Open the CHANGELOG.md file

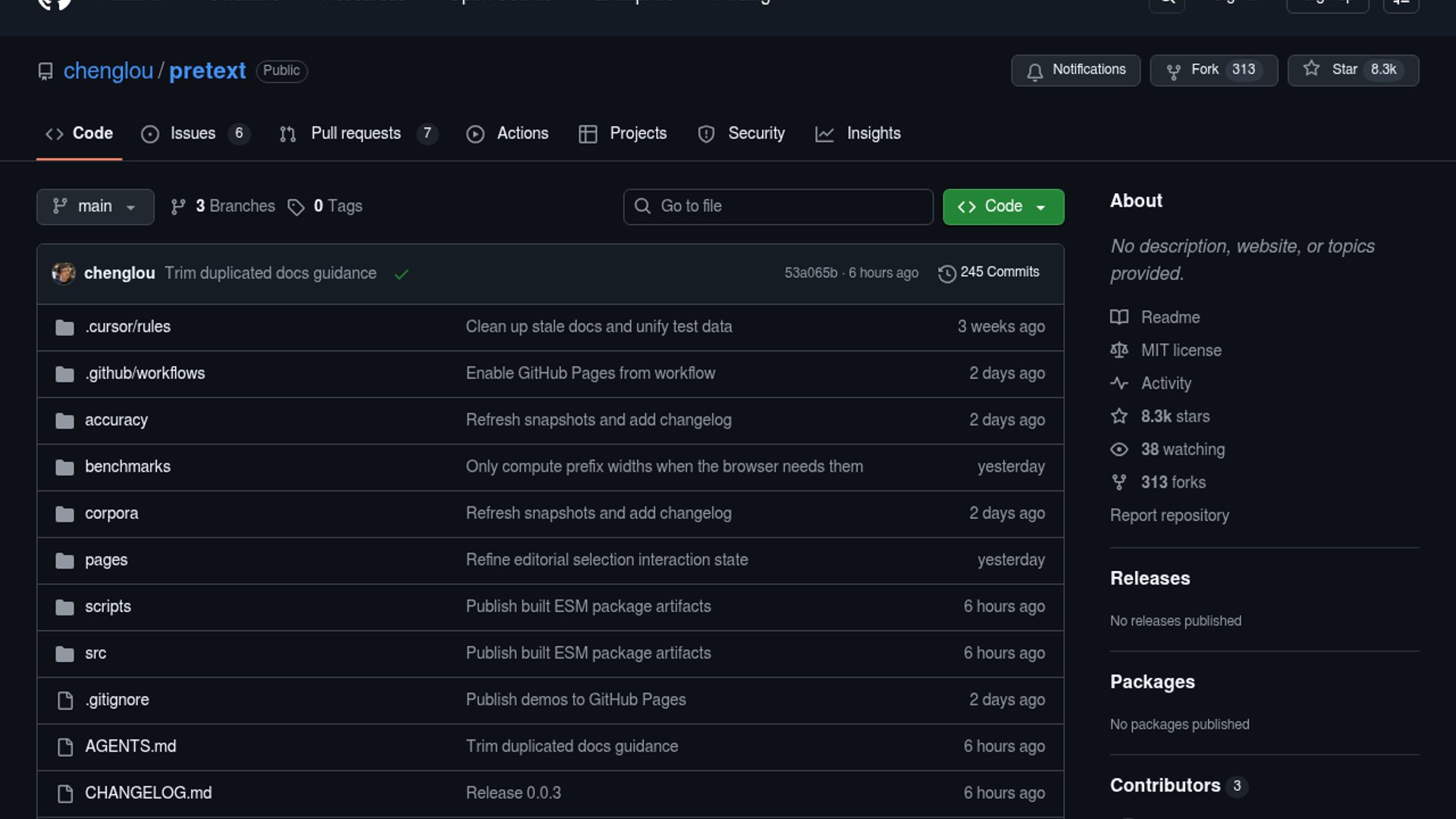[148, 792]
